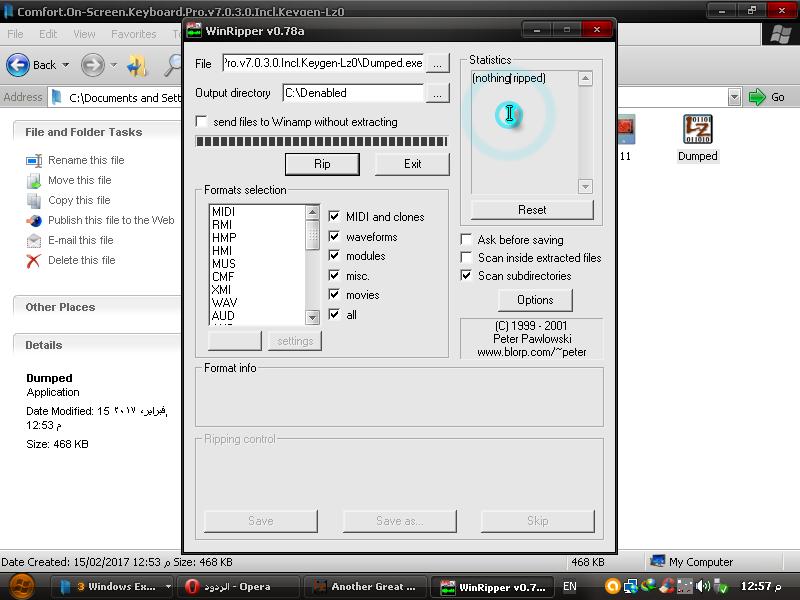Image resolution: width=800 pixels, height=600 pixels.
Task: Uncheck the movies checkbox
Action: click(x=334, y=294)
